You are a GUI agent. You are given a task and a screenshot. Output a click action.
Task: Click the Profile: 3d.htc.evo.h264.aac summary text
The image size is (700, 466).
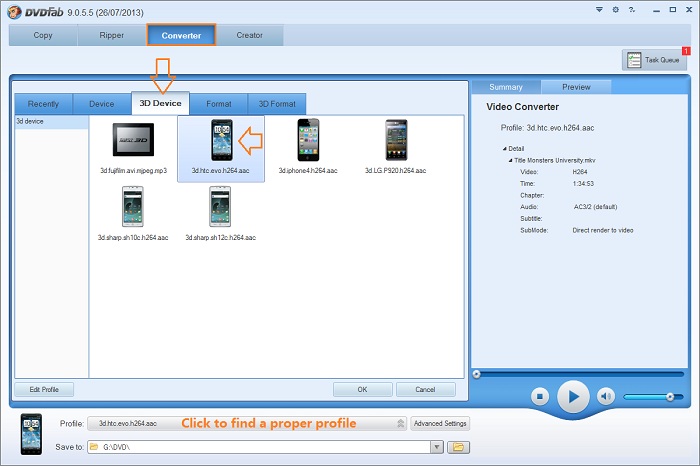pos(547,128)
